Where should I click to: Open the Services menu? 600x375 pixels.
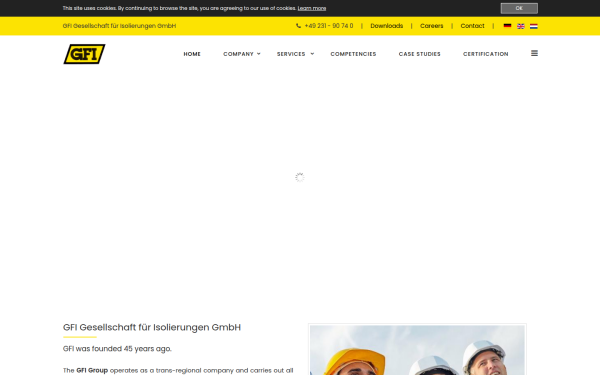pos(291,54)
